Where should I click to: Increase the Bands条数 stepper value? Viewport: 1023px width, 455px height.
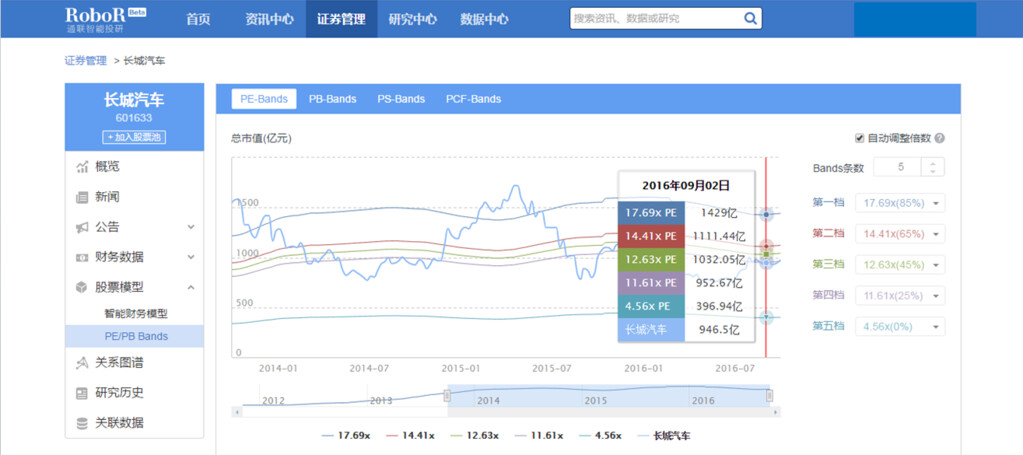point(933,163)
